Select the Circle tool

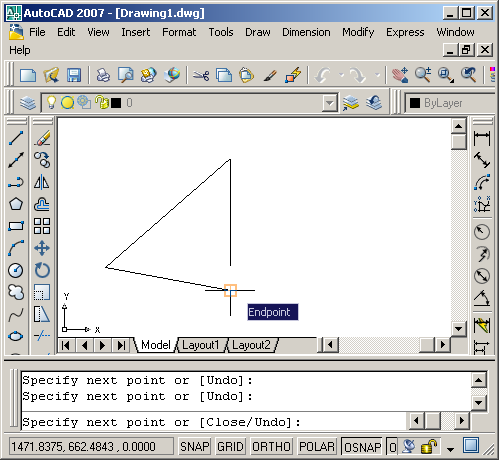pos(16,270)
